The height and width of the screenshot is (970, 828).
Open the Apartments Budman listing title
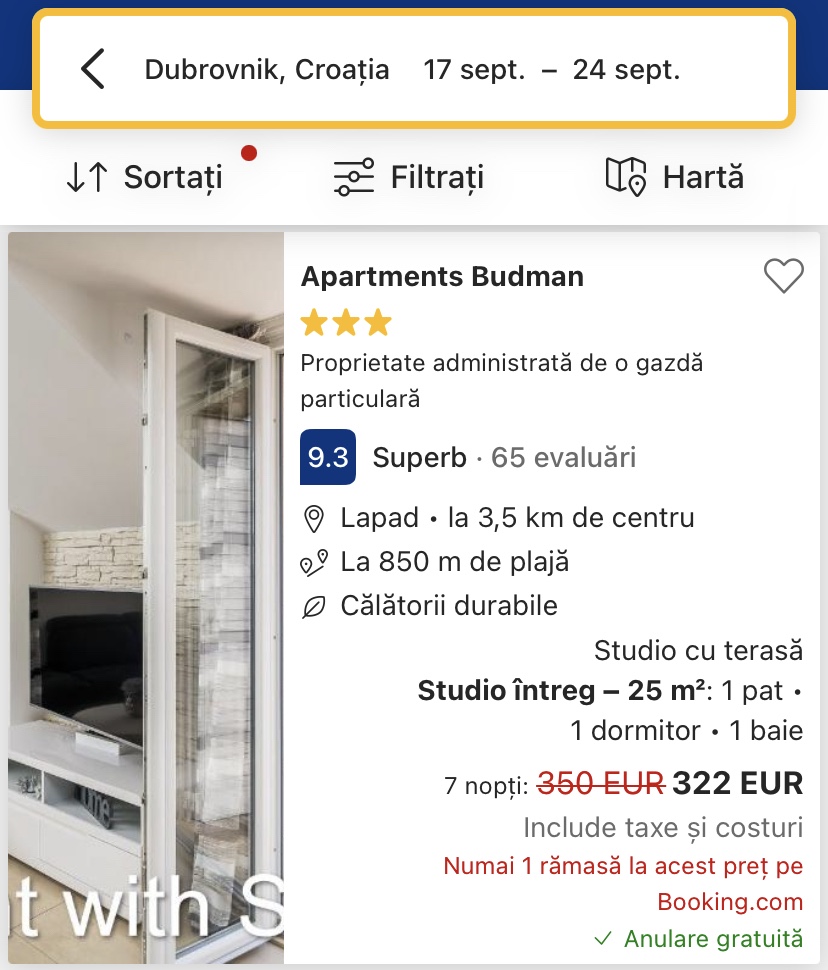pyautogui.click(x=442, y=277)
